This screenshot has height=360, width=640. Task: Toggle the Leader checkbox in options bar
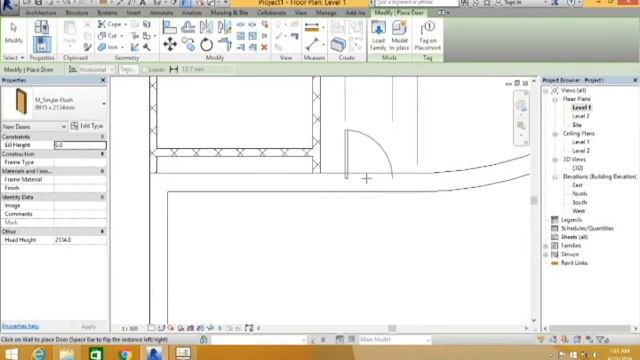coord(144,70)
